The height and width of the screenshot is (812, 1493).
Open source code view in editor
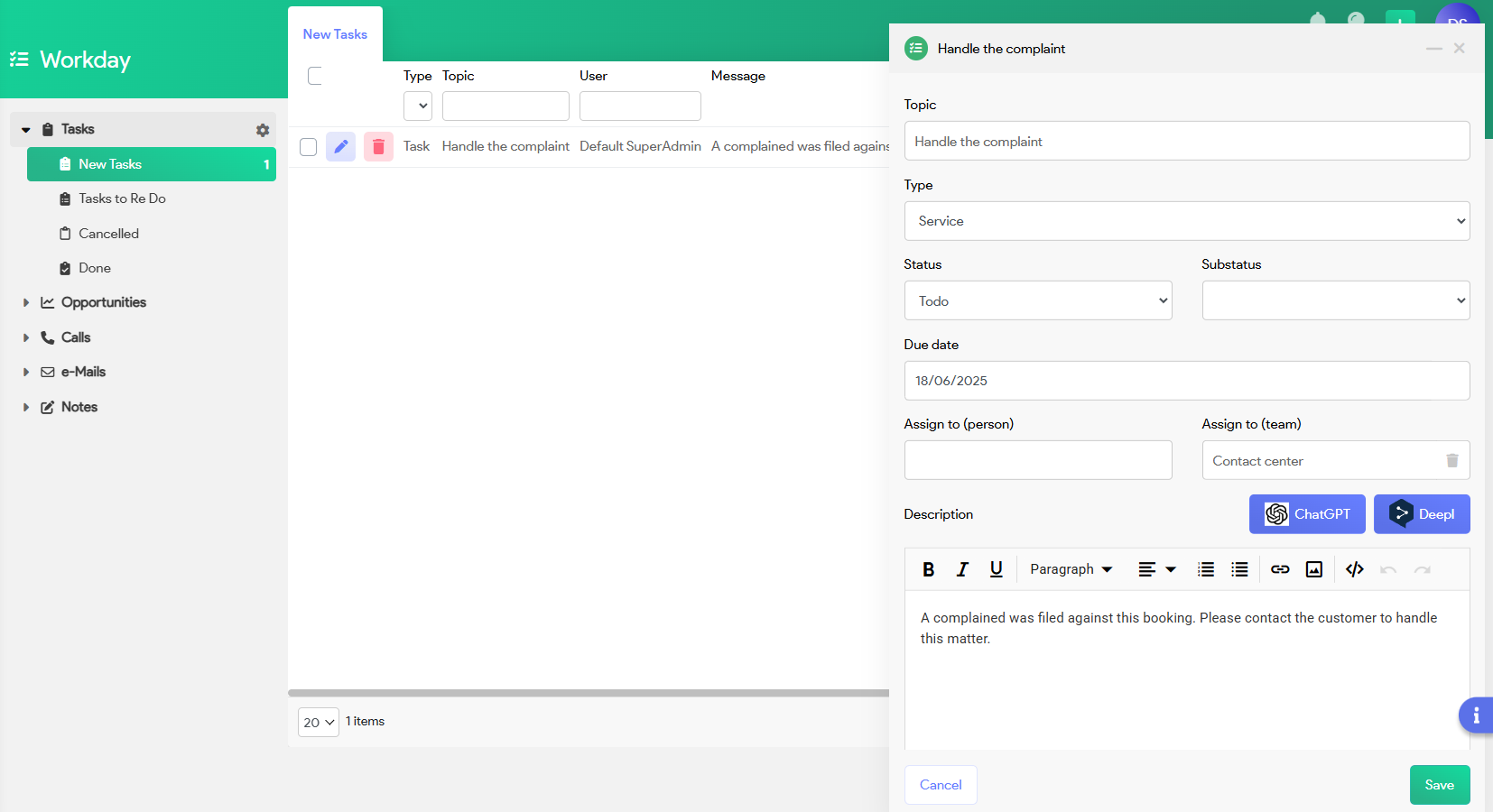pos(1354,569)
